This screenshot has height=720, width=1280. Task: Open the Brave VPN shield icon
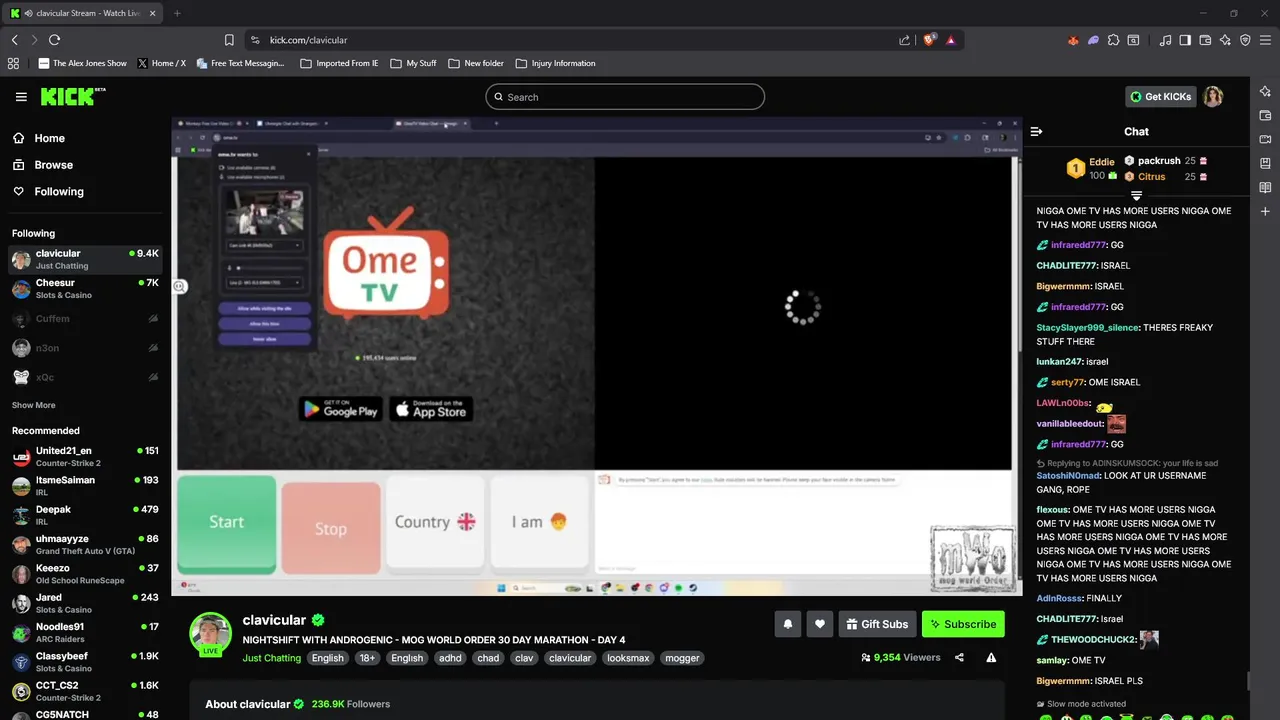[1245, 40]
